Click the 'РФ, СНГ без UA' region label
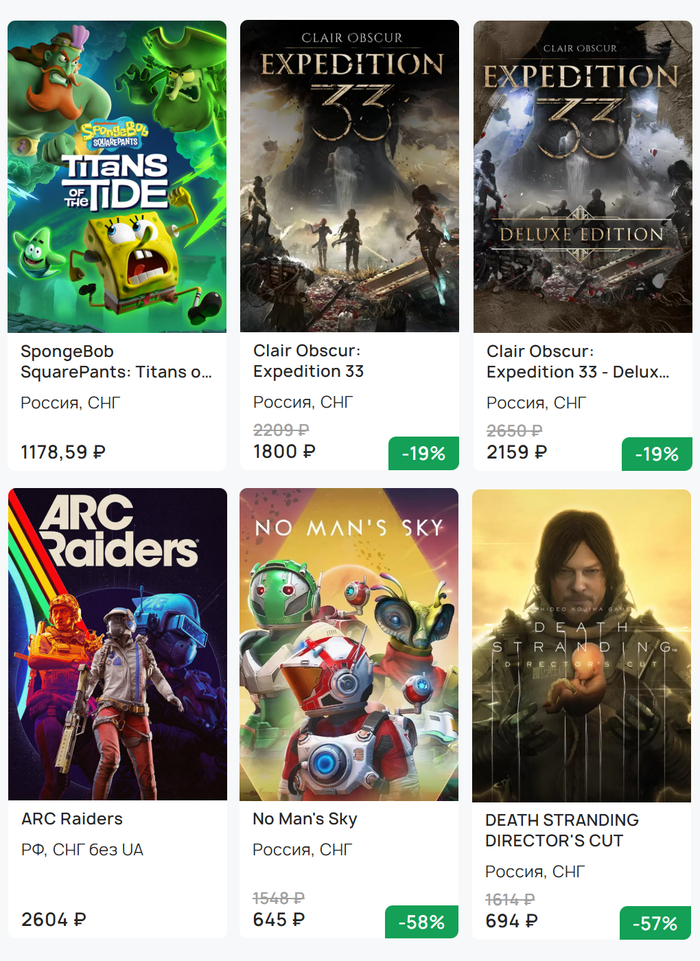 click(x=82, y=850)
